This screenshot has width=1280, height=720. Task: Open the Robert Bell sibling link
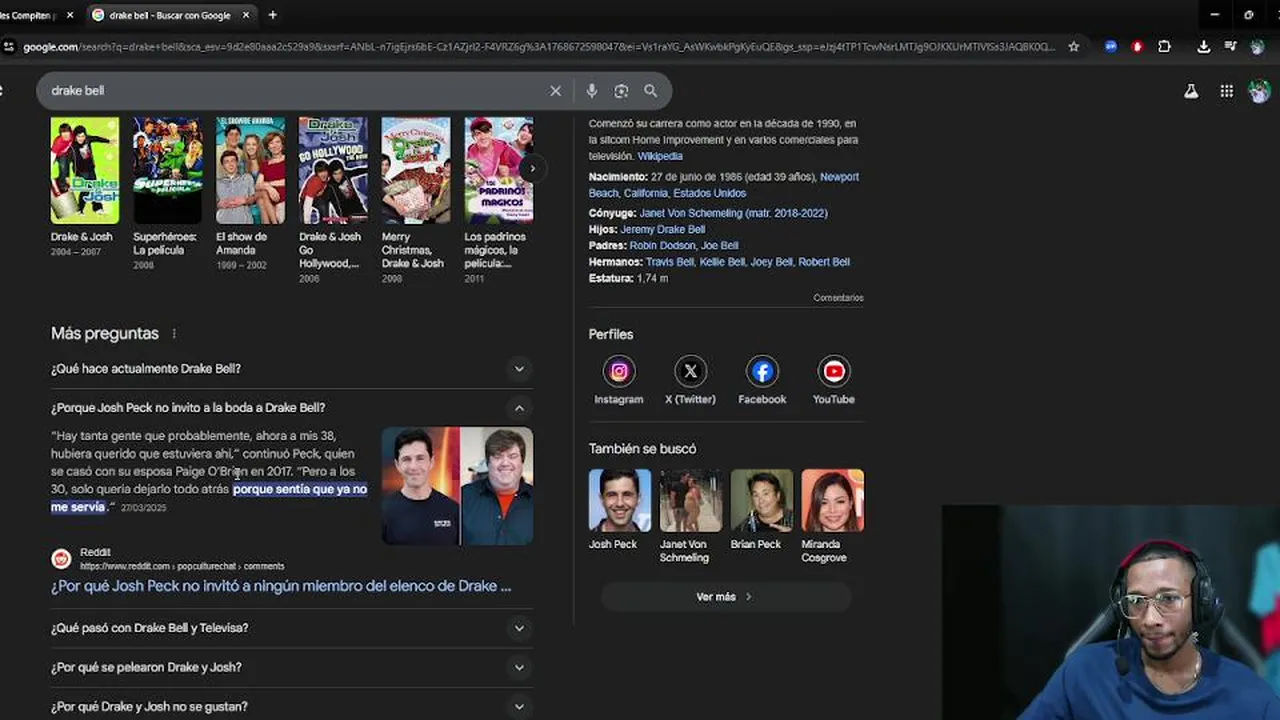click(824, 262)
